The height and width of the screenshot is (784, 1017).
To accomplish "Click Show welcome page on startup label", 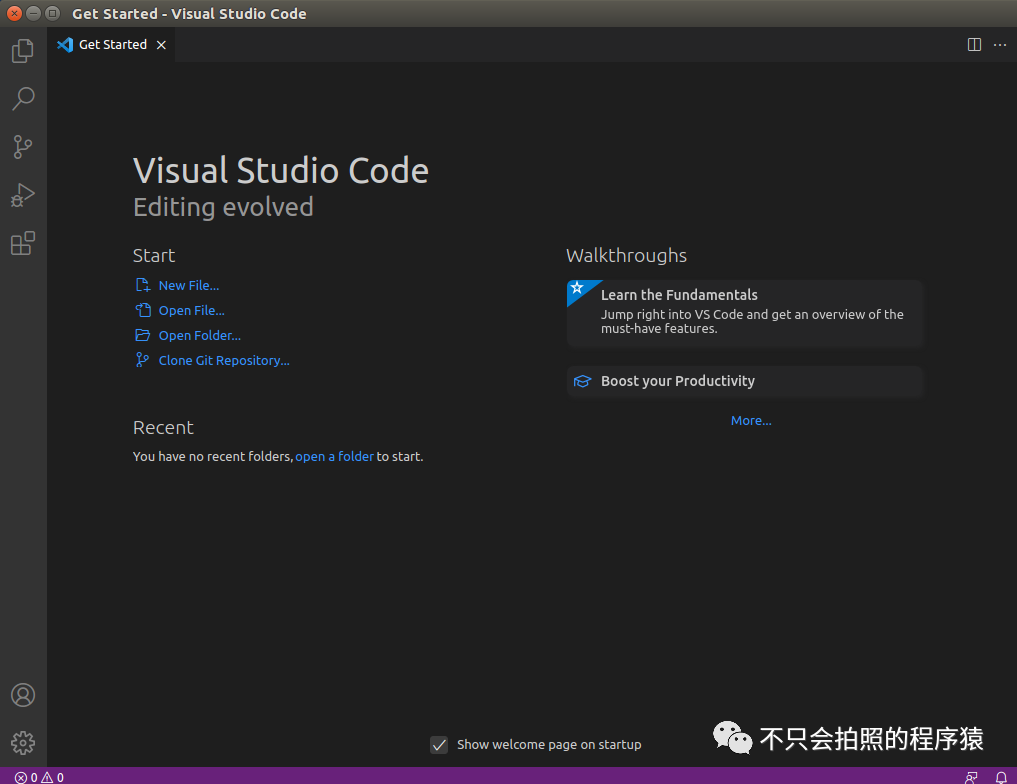I will (549, 744).
